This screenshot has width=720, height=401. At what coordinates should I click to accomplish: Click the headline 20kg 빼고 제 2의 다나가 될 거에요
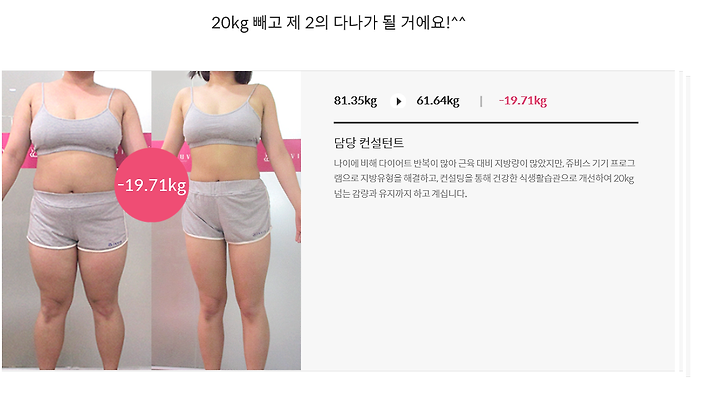tap(338, 23)
